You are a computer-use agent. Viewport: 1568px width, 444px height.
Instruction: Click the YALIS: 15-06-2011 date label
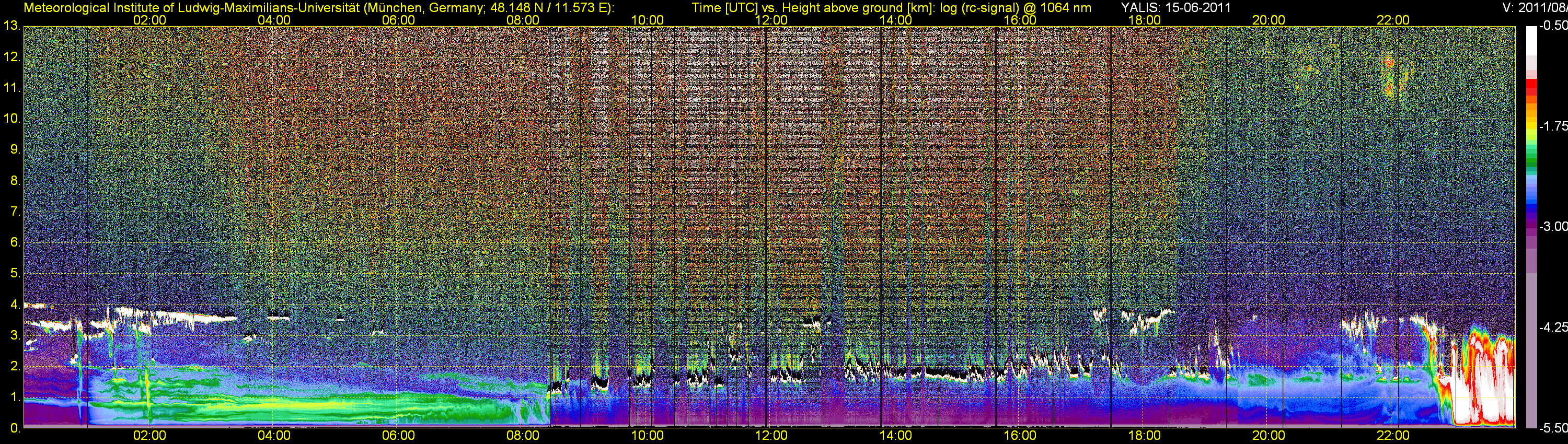[1176, 8]
